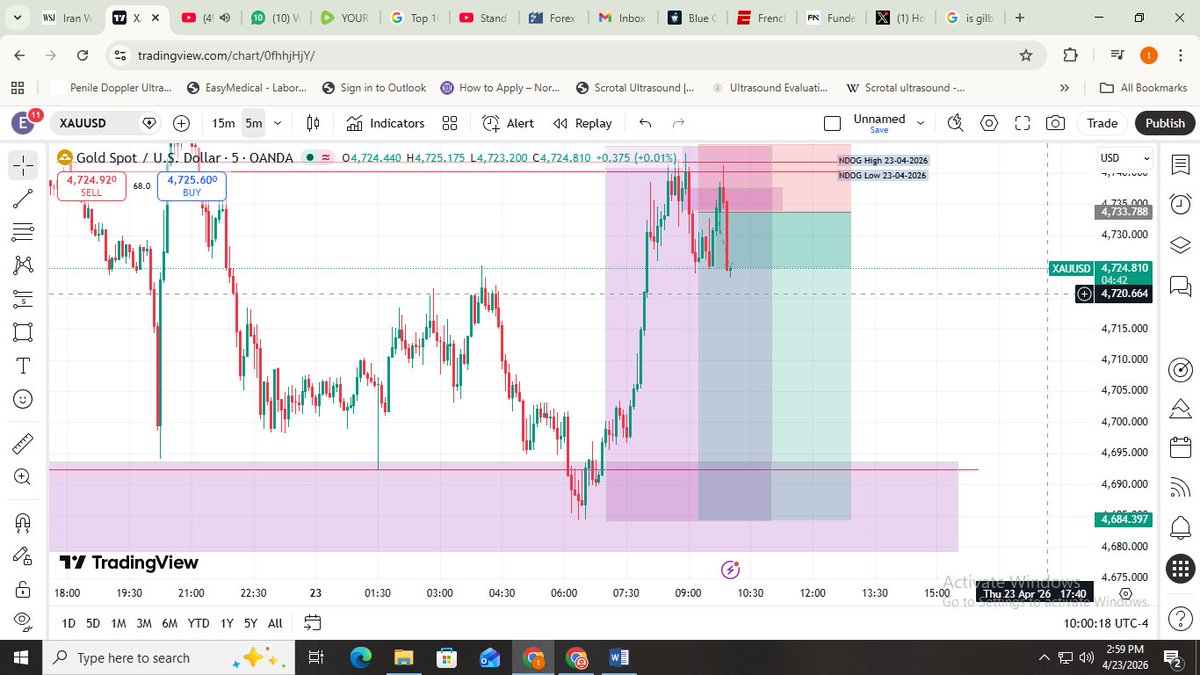Open the USD currency dropdown
1200x675 pixels.
(x=1125, y=158)
